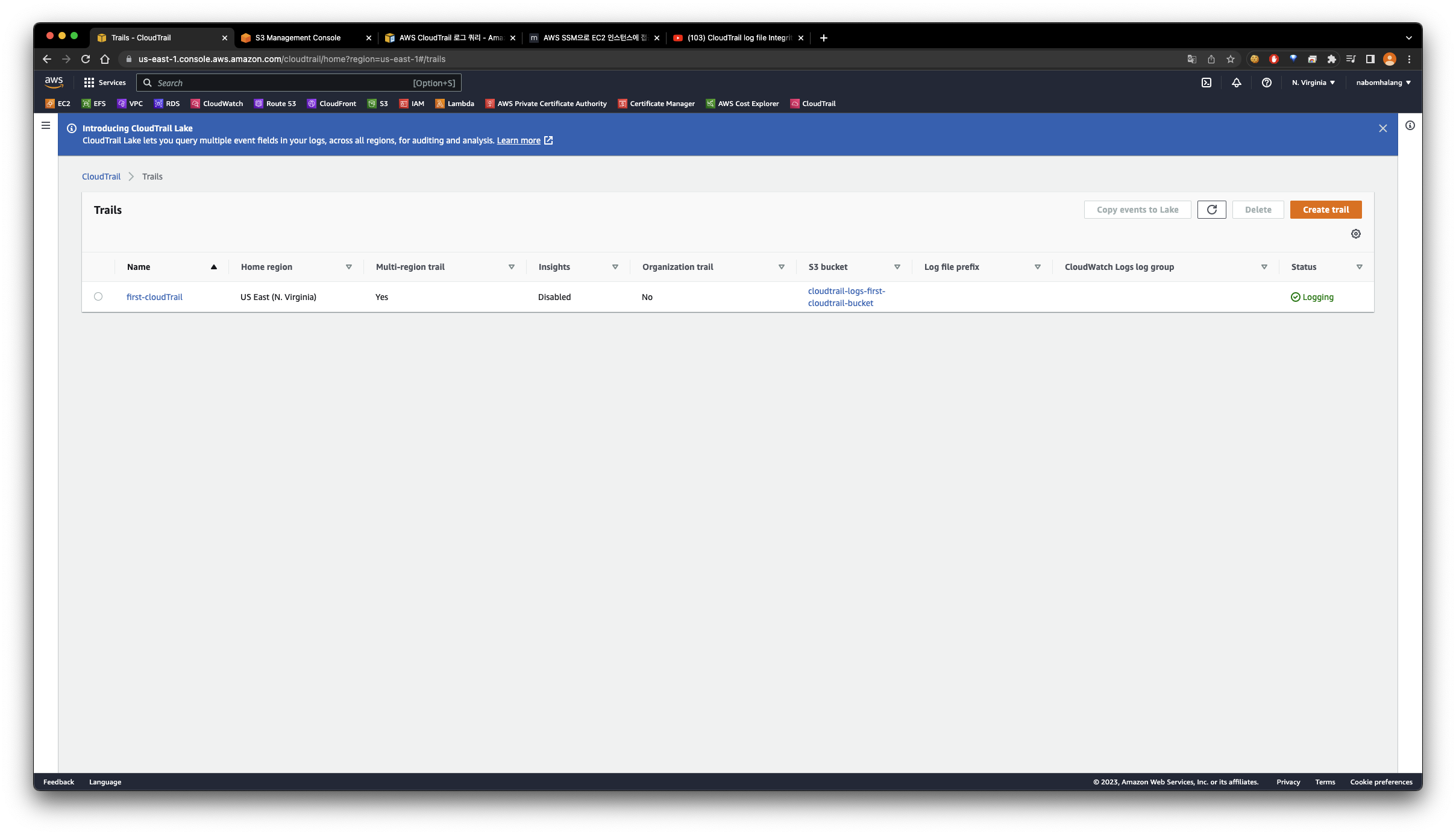The image size is (1456, 835).
Task: Open the Privacy footer link
Action: (1288, 782)
